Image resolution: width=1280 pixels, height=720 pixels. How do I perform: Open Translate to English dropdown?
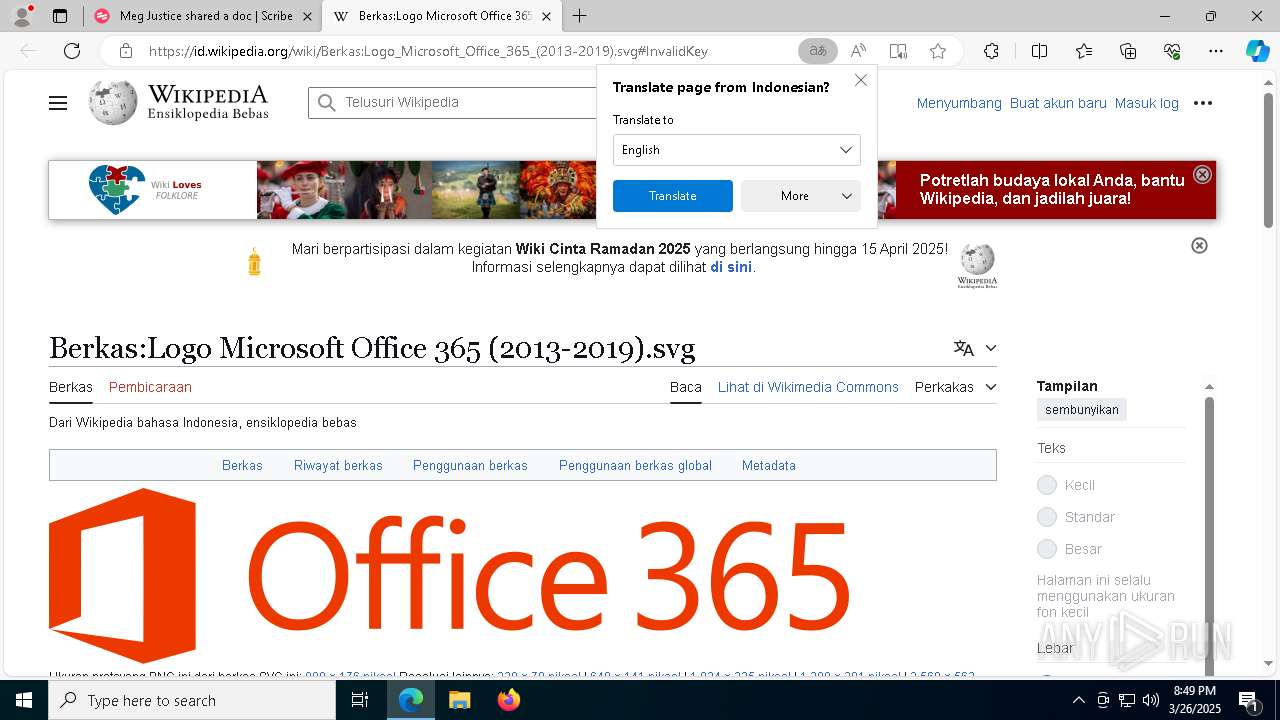tap(737, 150)
